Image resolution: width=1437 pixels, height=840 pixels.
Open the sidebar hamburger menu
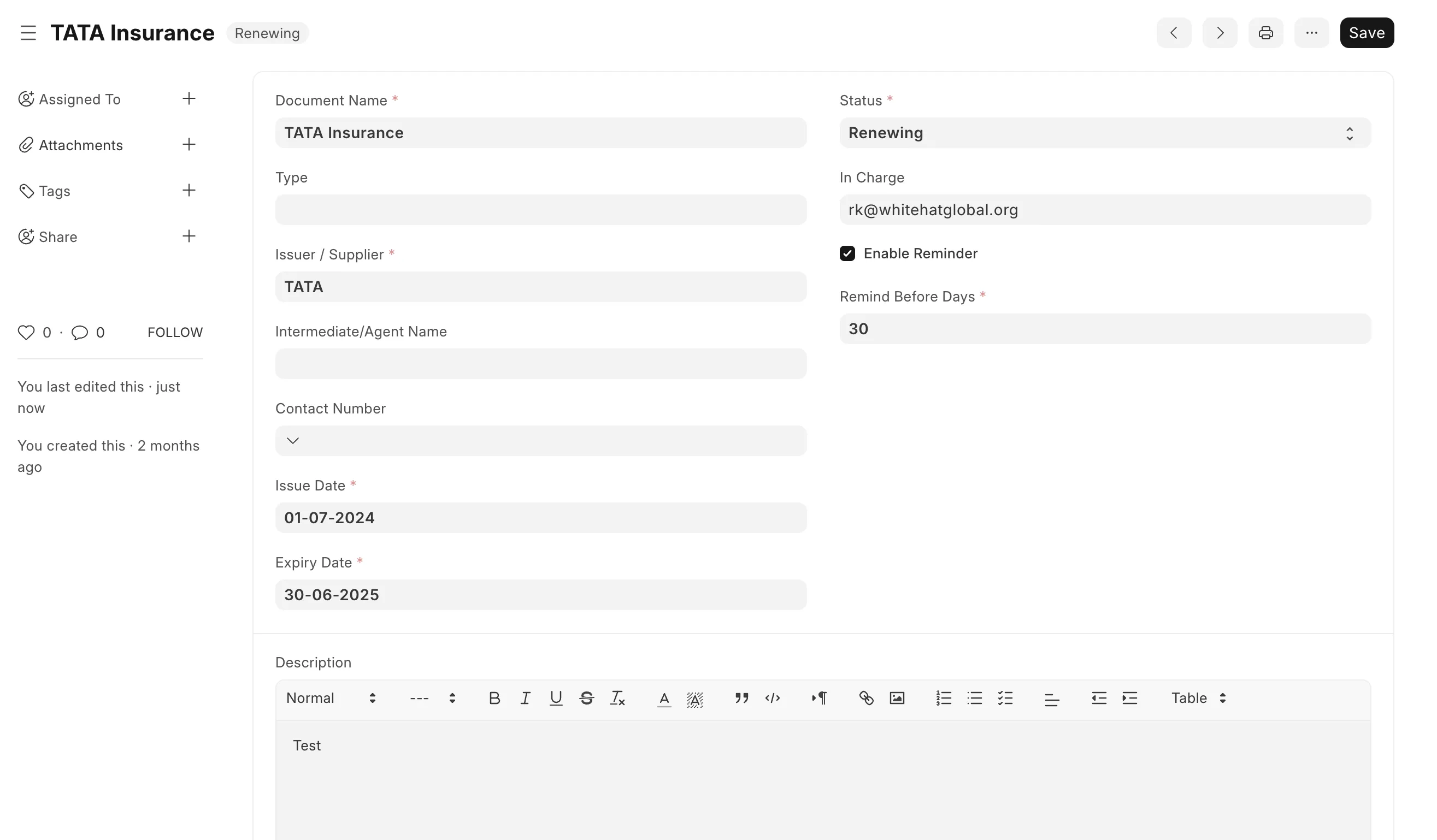(x=28, y=33)
